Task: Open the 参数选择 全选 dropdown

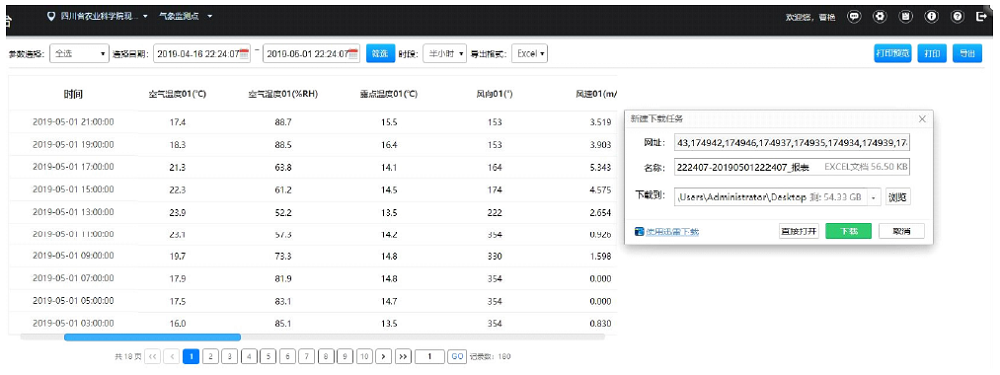Action: 79,54
